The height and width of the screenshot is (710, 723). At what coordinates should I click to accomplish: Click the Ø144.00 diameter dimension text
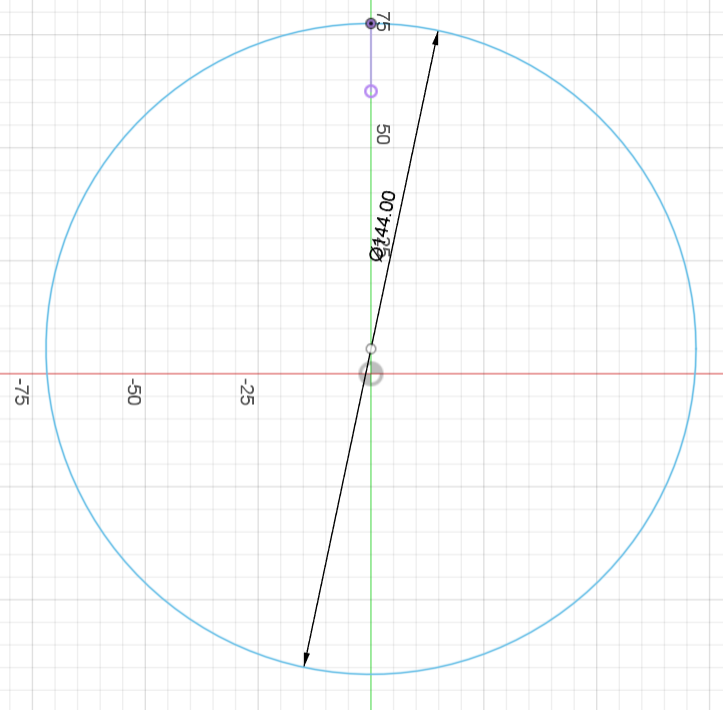(382, 225)
